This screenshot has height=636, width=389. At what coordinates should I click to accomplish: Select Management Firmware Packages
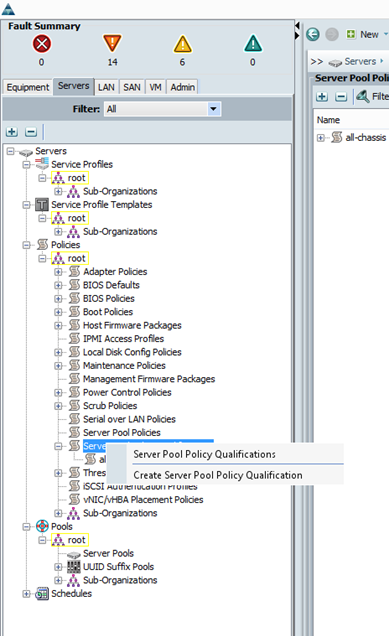click(x=149, y=379)
